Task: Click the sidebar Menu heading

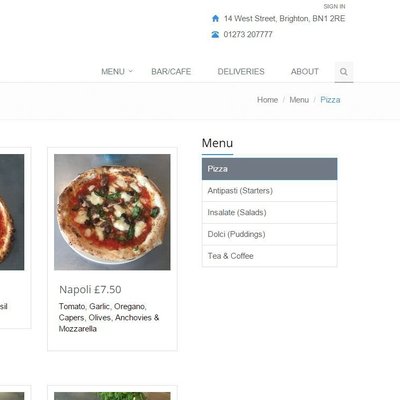Action: (x=217, y=143)
